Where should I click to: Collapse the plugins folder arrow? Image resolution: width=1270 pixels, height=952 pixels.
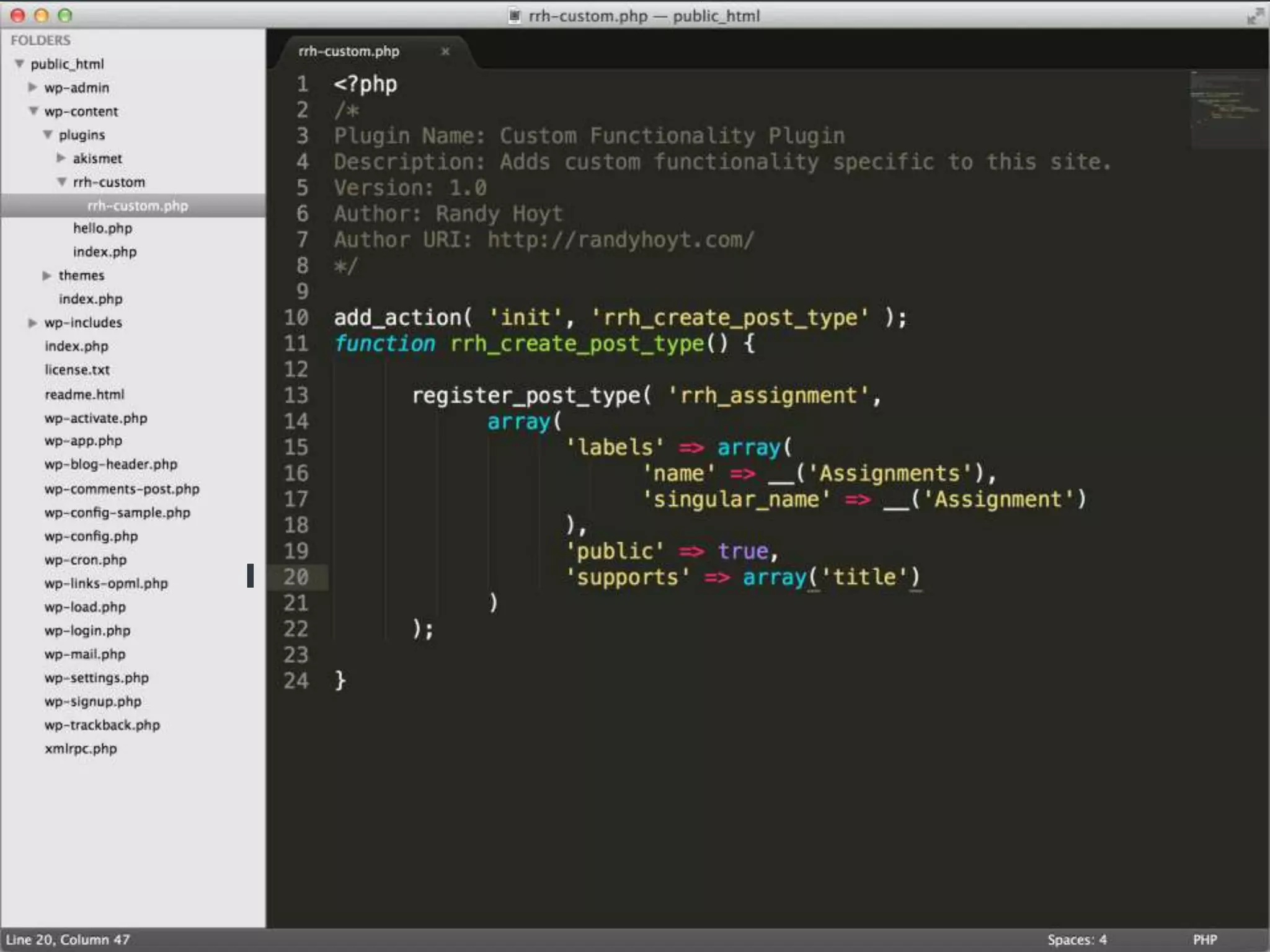48,134
